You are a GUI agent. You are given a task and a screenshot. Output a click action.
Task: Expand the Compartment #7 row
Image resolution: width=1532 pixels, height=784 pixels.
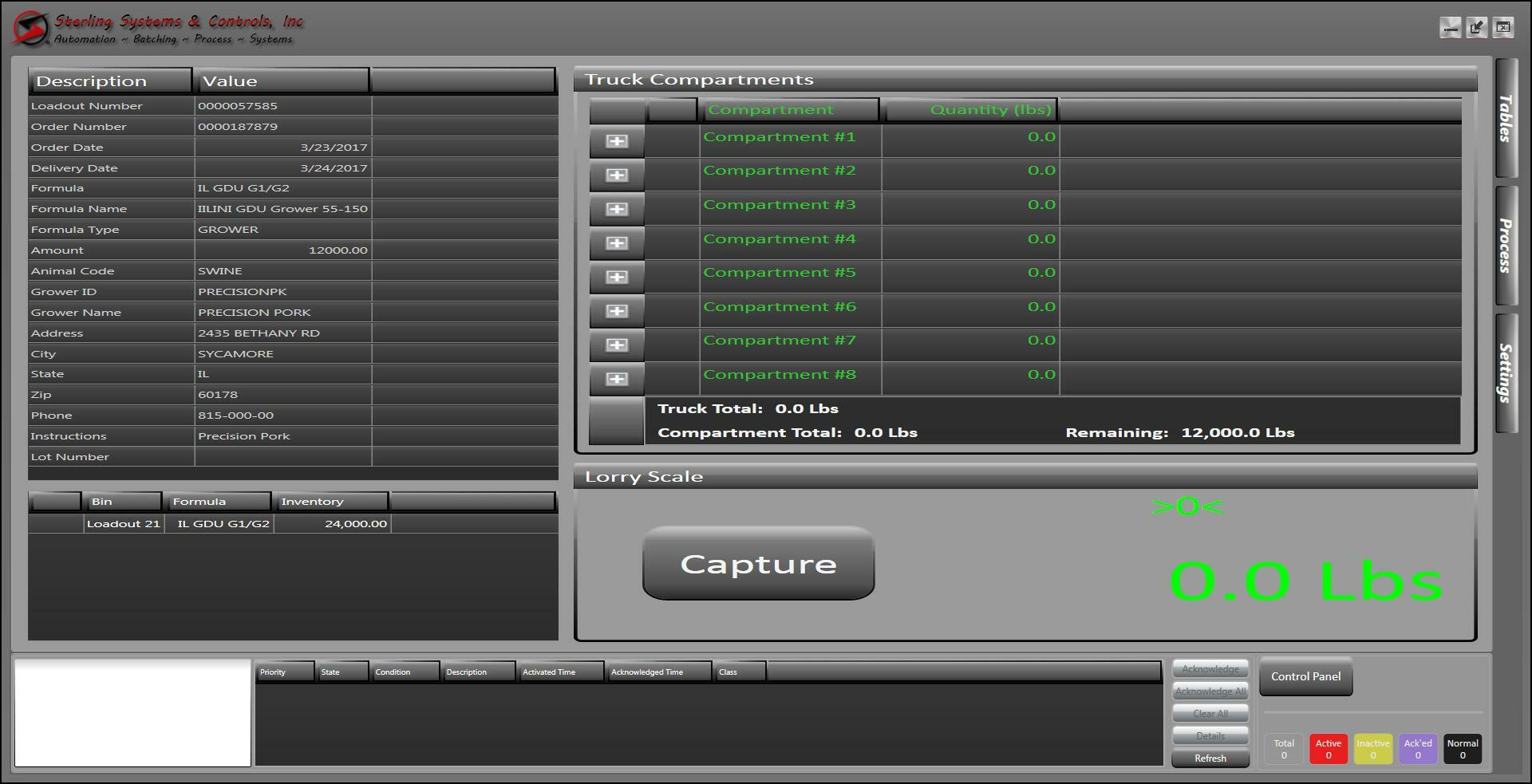[616, 345]
